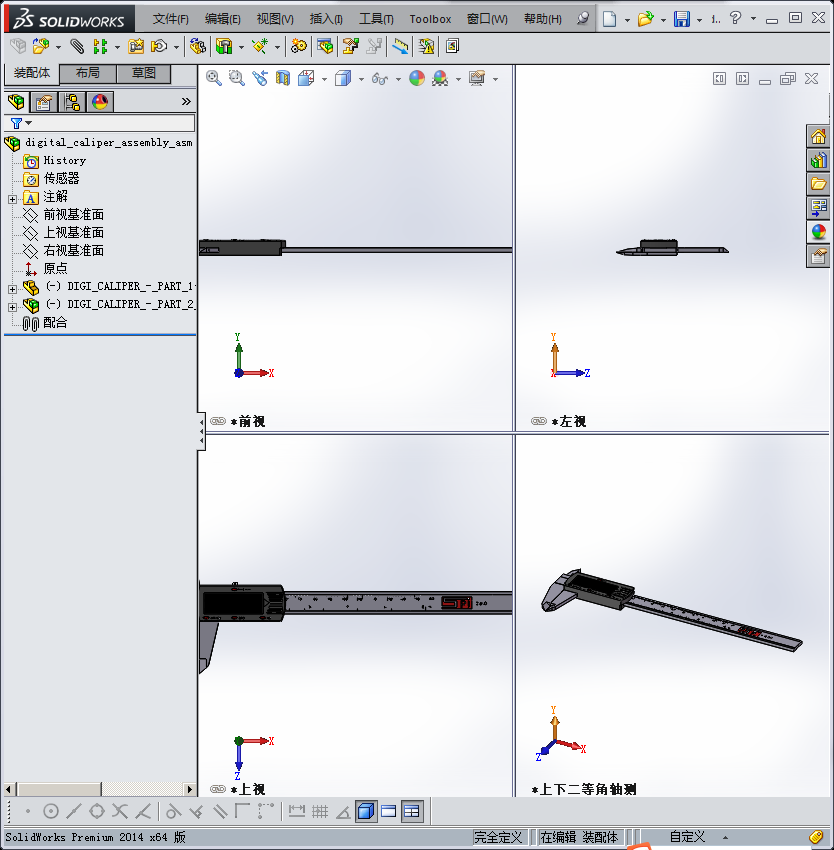Click the Reference Geometry icon
The width and height of the screenshot is (834, 850).
pyautogui.click(x=260, y=46)
